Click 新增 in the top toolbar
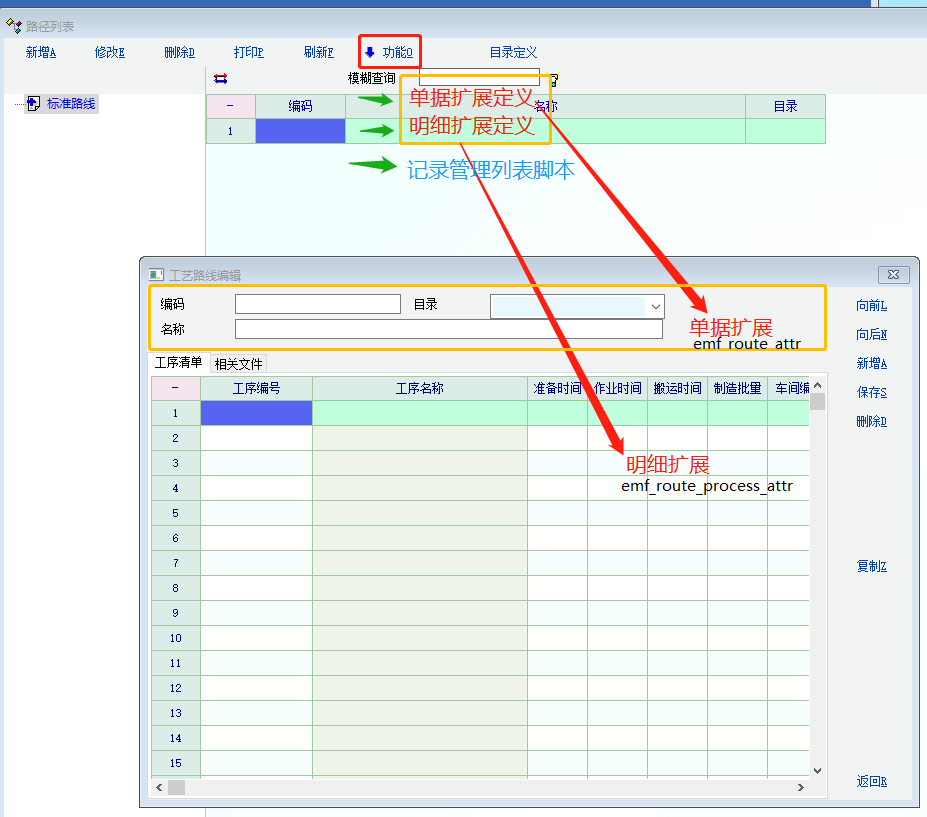 point(41,53)
